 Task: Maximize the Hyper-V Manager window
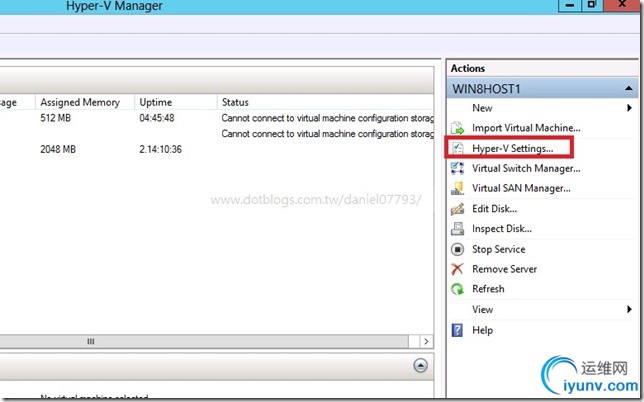coord(591,5)
